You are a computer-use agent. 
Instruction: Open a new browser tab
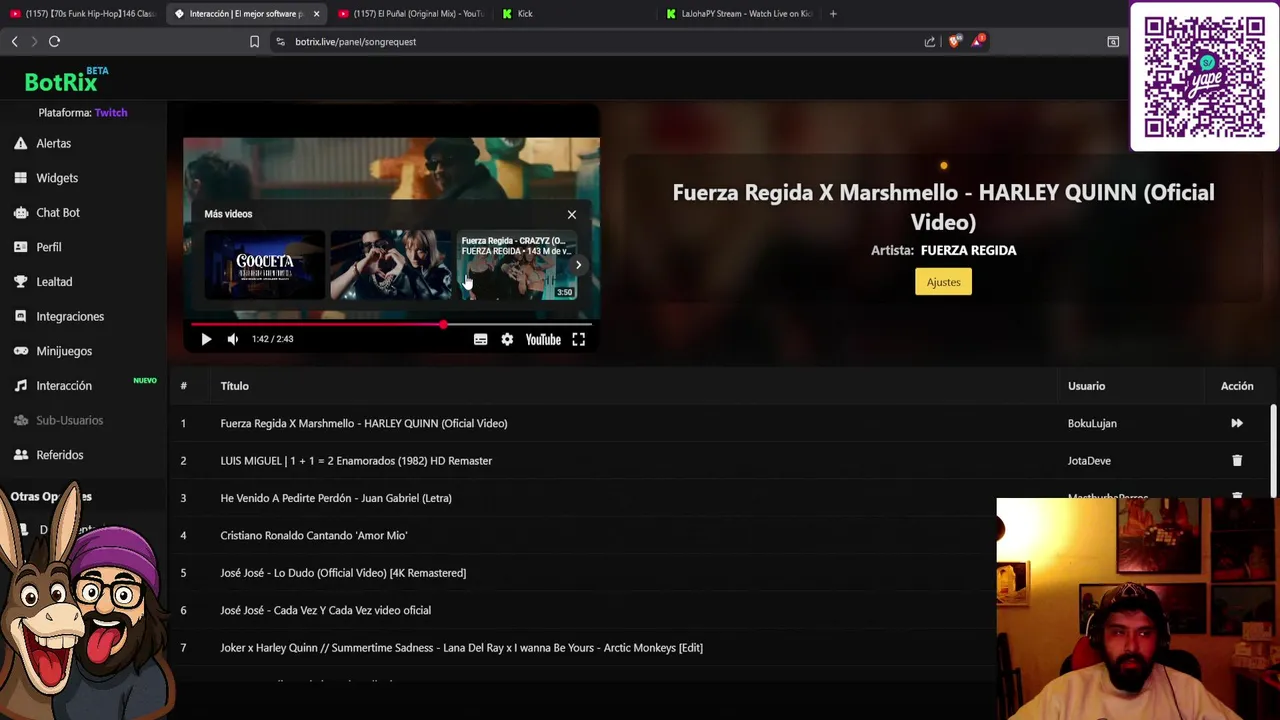pos(833,14)
